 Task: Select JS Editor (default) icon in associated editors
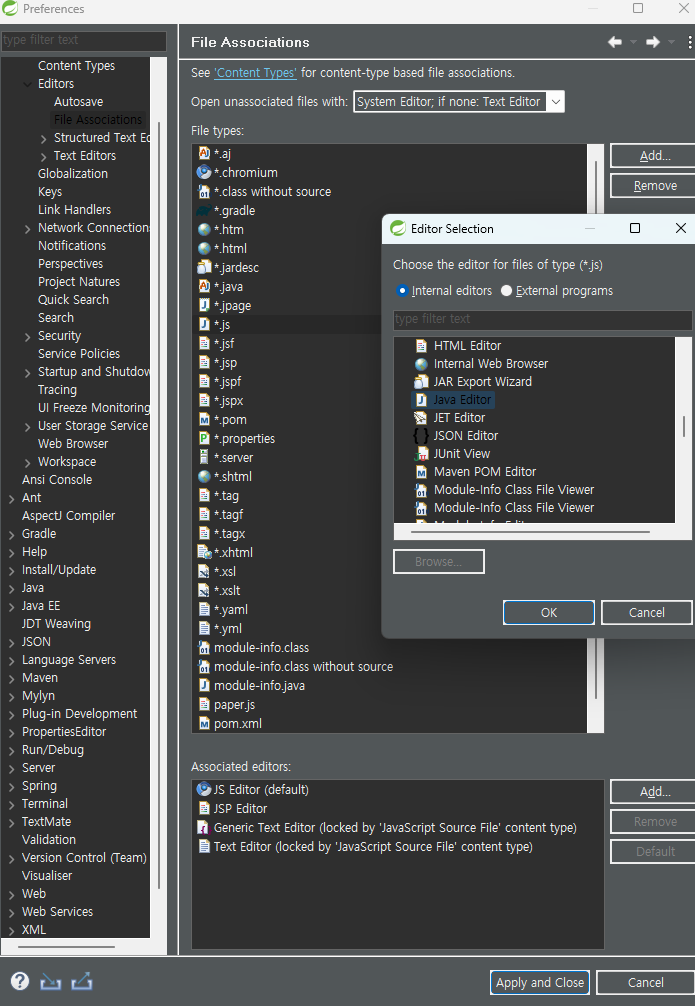[204, 789]
